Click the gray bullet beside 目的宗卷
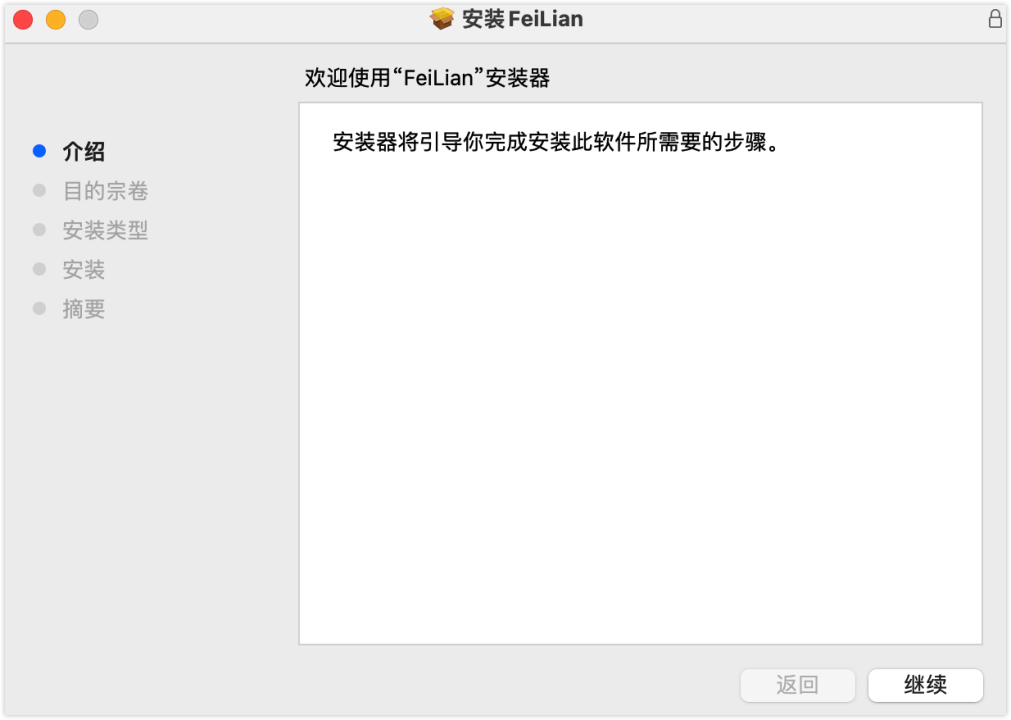Screen dimensions: 1011x720 [39, 190]
